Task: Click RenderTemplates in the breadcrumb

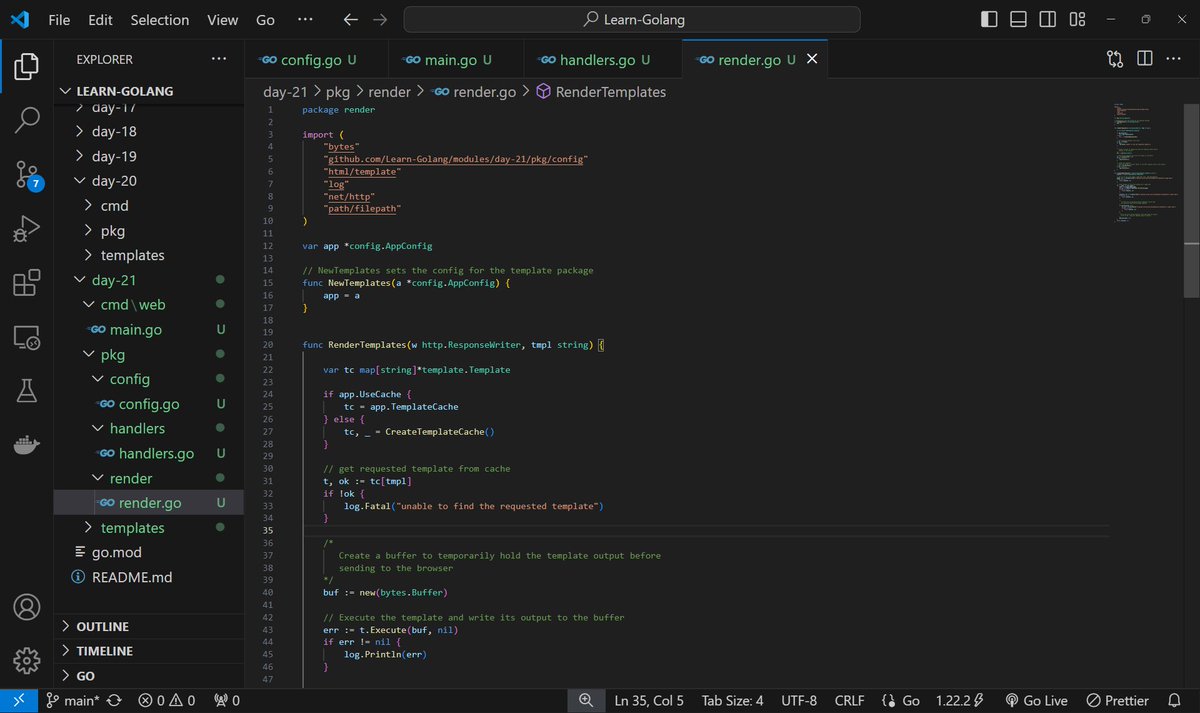Action: 610,91
